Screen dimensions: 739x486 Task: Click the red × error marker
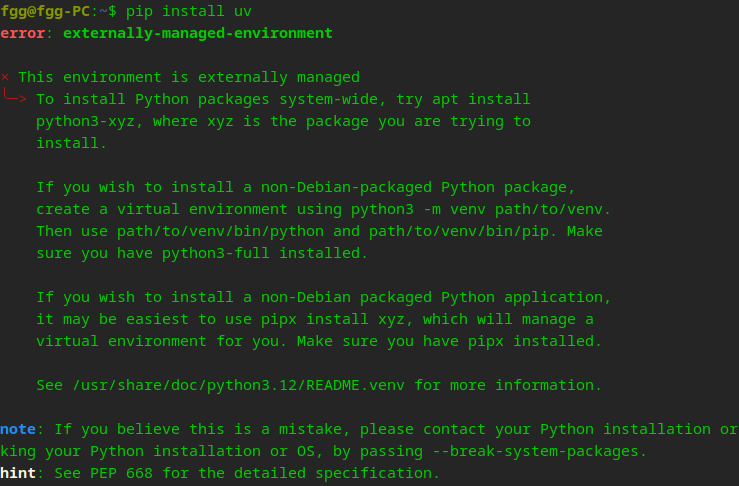[5, 77]
